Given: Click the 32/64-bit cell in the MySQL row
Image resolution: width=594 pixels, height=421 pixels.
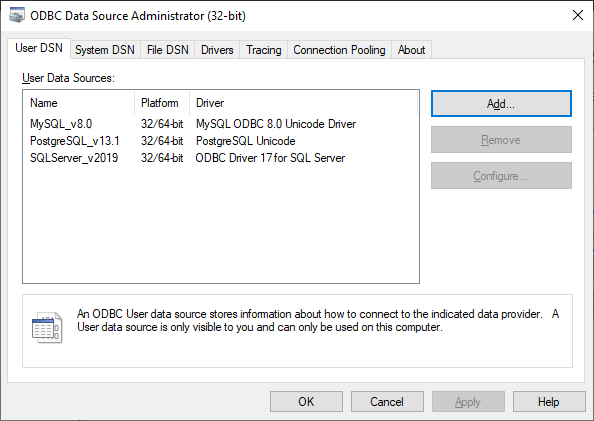Looking at the screenshot, I should [162, 124].
